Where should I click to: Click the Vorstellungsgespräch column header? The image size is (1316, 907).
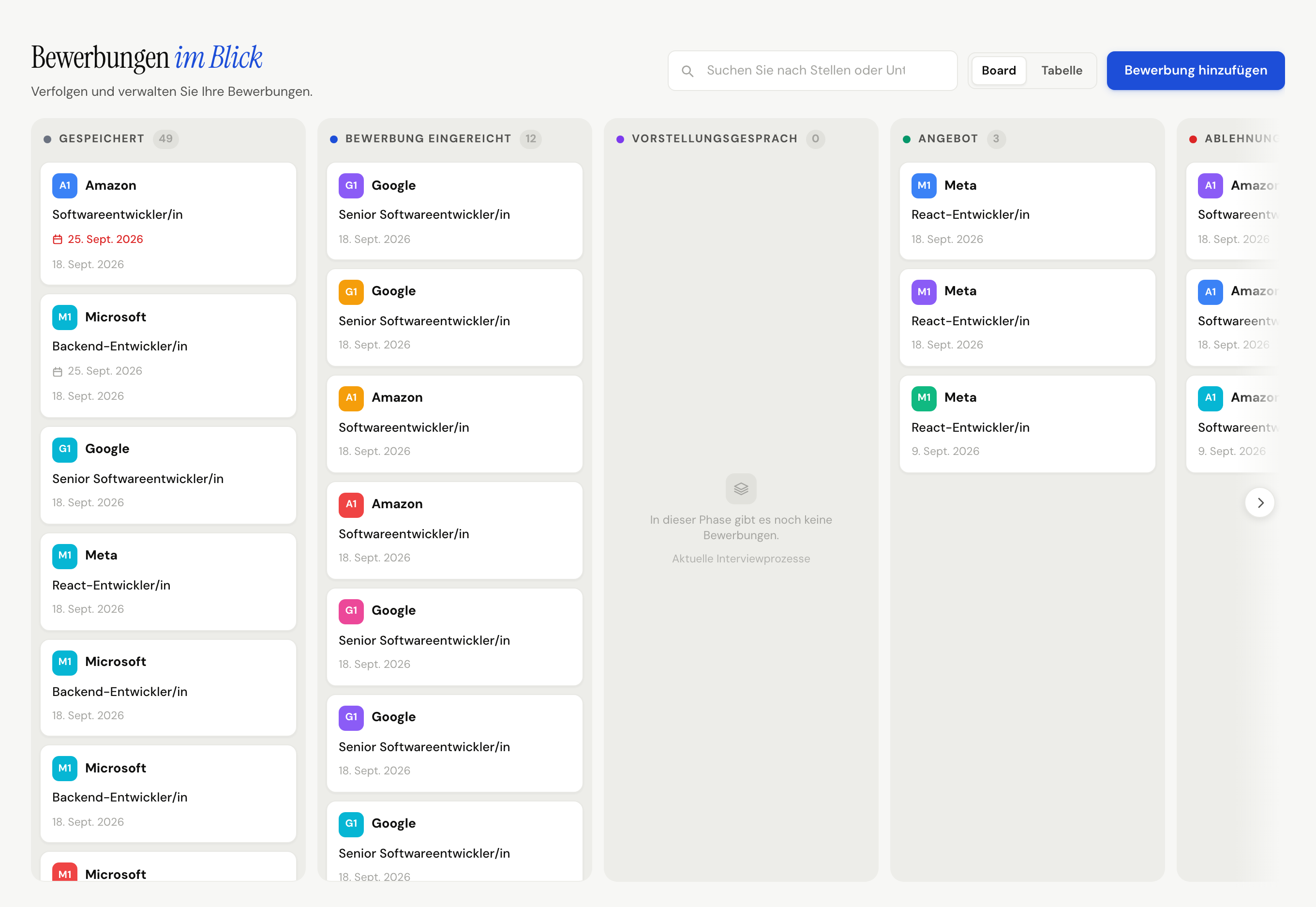715,139
